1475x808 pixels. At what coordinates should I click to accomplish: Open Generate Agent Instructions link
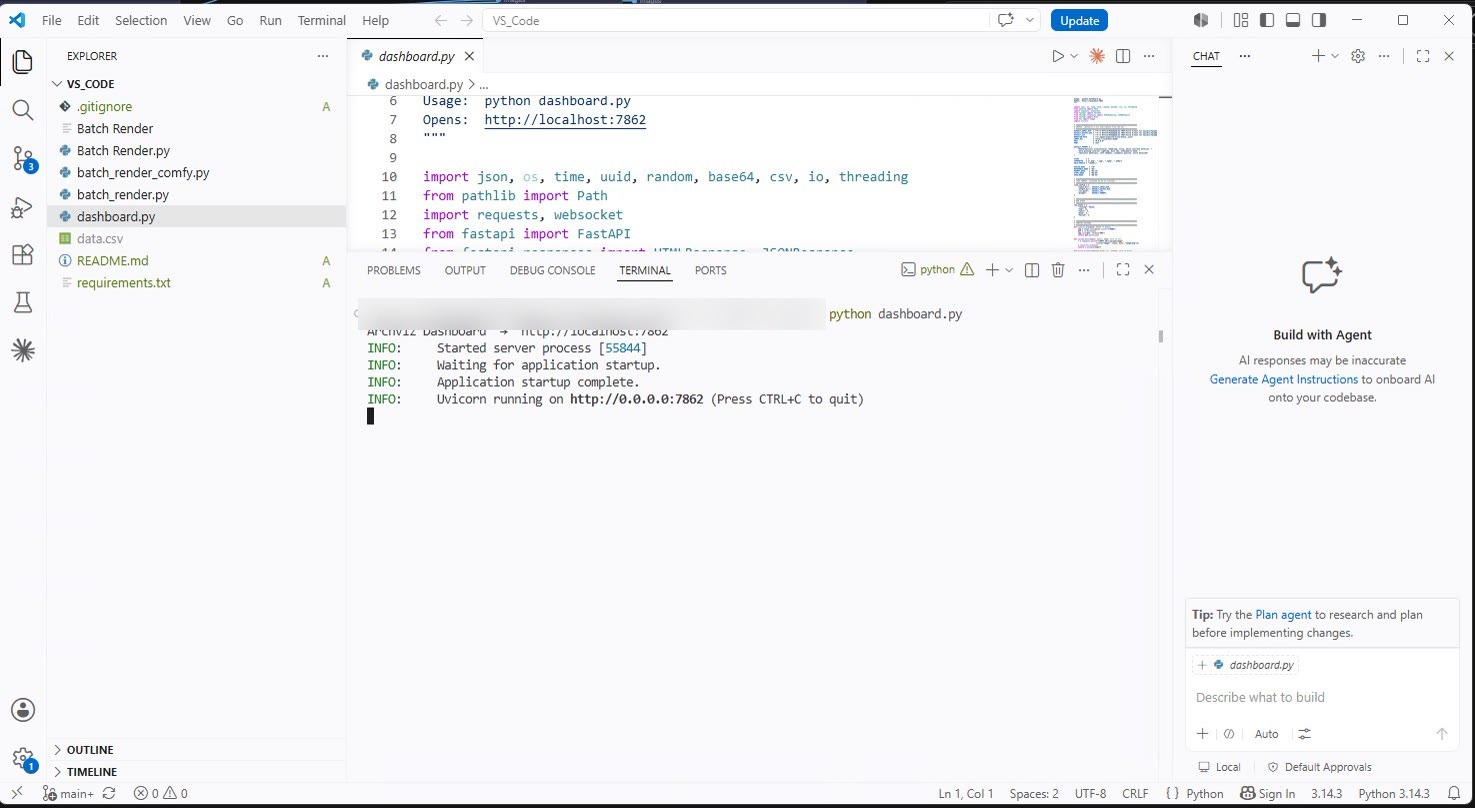1284,379
